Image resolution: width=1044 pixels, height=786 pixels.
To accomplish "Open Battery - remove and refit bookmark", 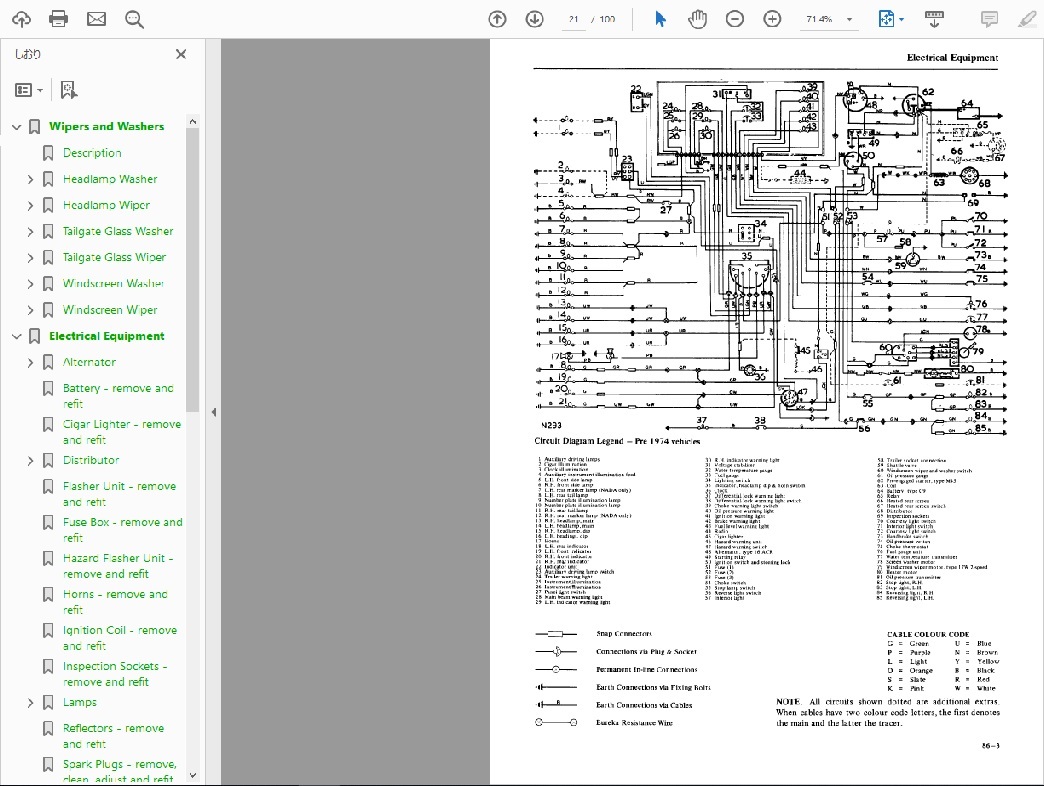I will [x=118, y=396].
